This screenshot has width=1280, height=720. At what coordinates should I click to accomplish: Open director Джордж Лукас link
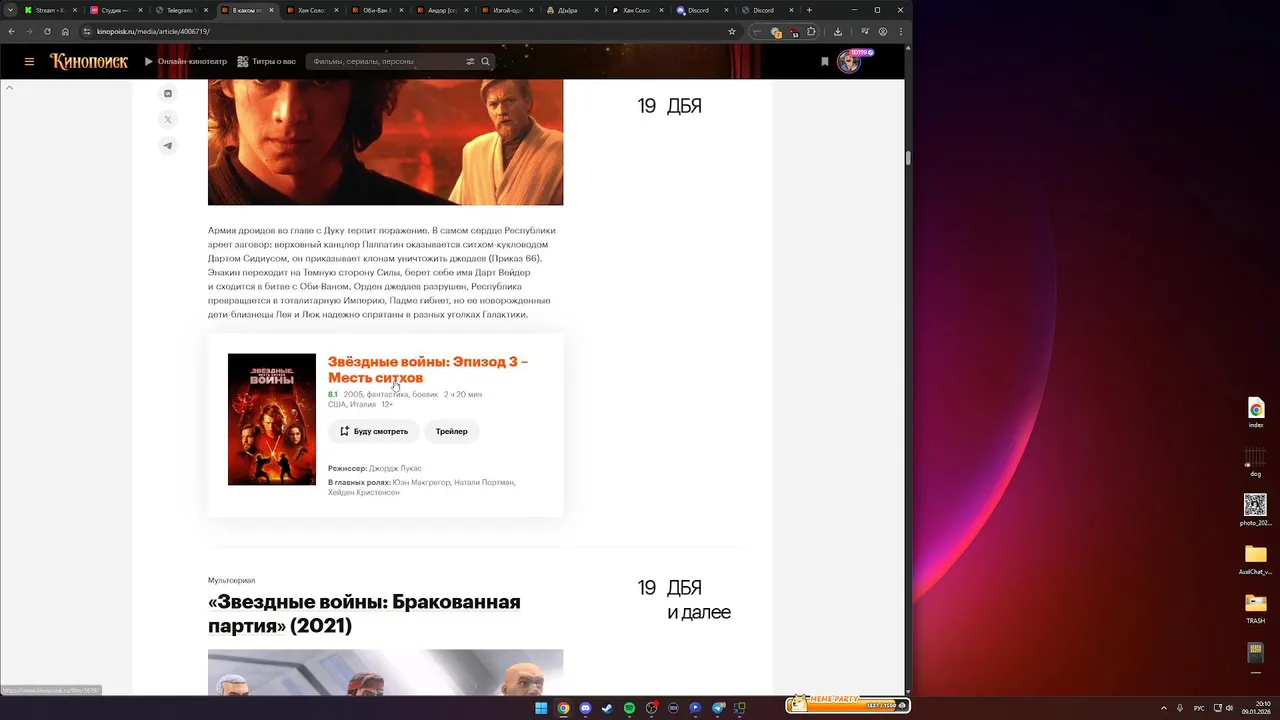395,468
